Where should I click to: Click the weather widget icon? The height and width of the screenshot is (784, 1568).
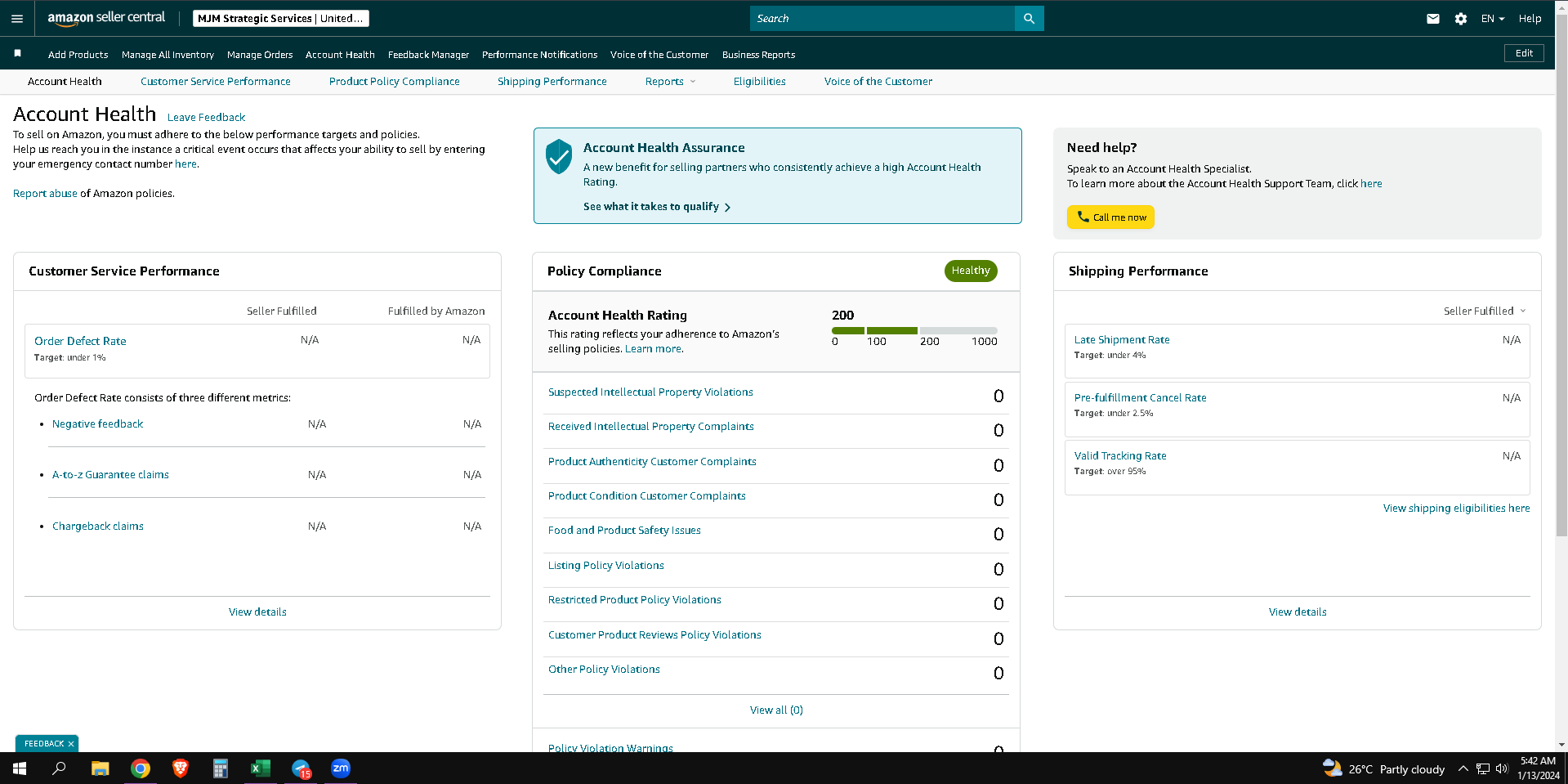[x=1333, y=768]
